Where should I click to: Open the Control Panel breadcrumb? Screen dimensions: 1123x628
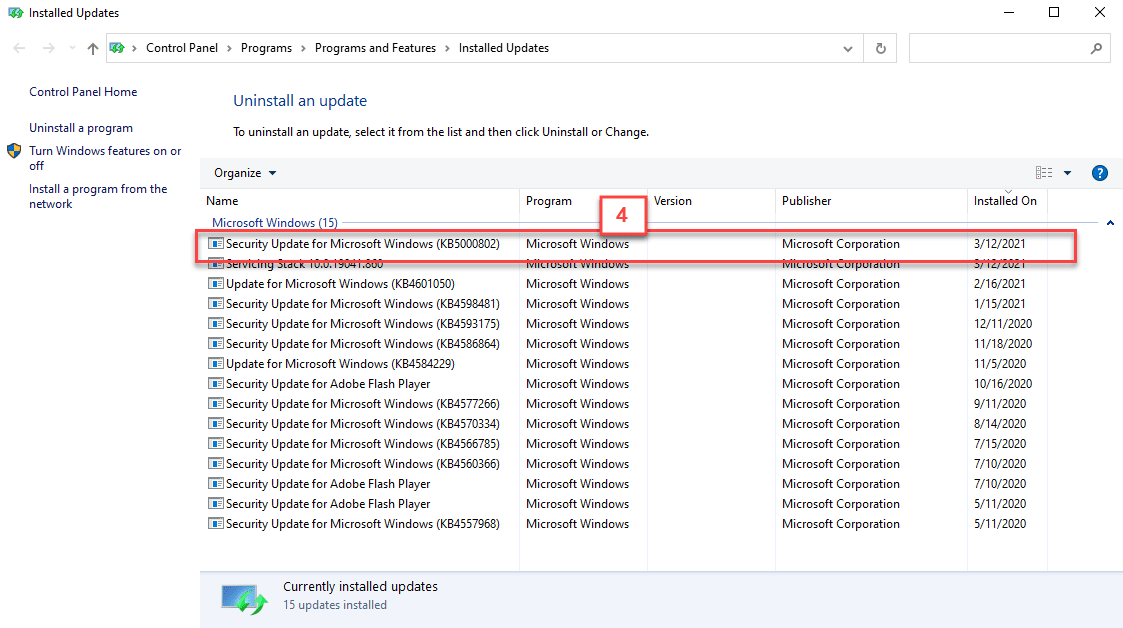point(182,48)
